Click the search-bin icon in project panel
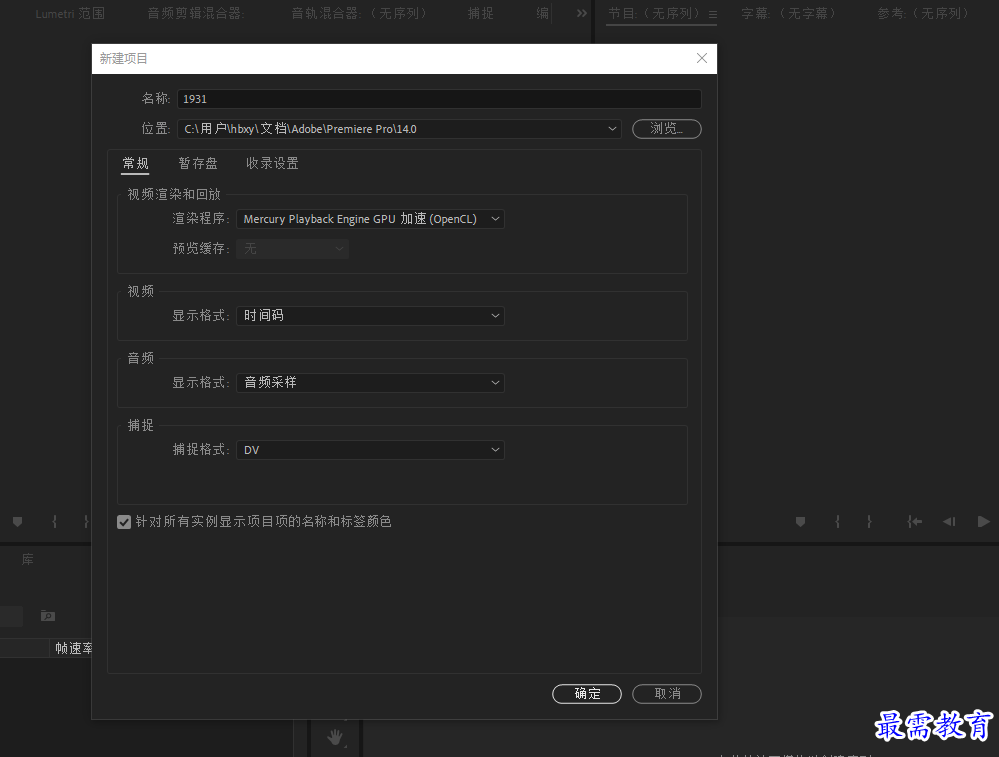 [48, 616]
